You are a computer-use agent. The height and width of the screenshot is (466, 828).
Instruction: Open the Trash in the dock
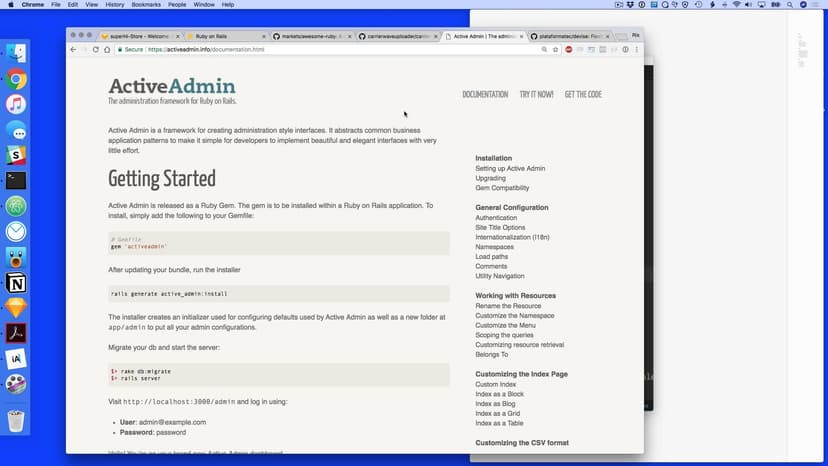16,420
